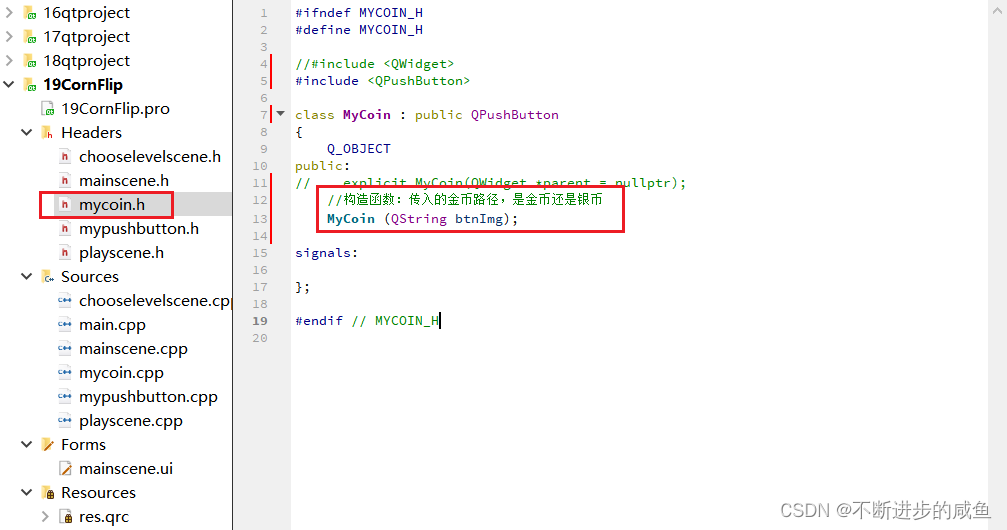
Task: Select 16qtproject in the project tree
Action: [87, 13]
